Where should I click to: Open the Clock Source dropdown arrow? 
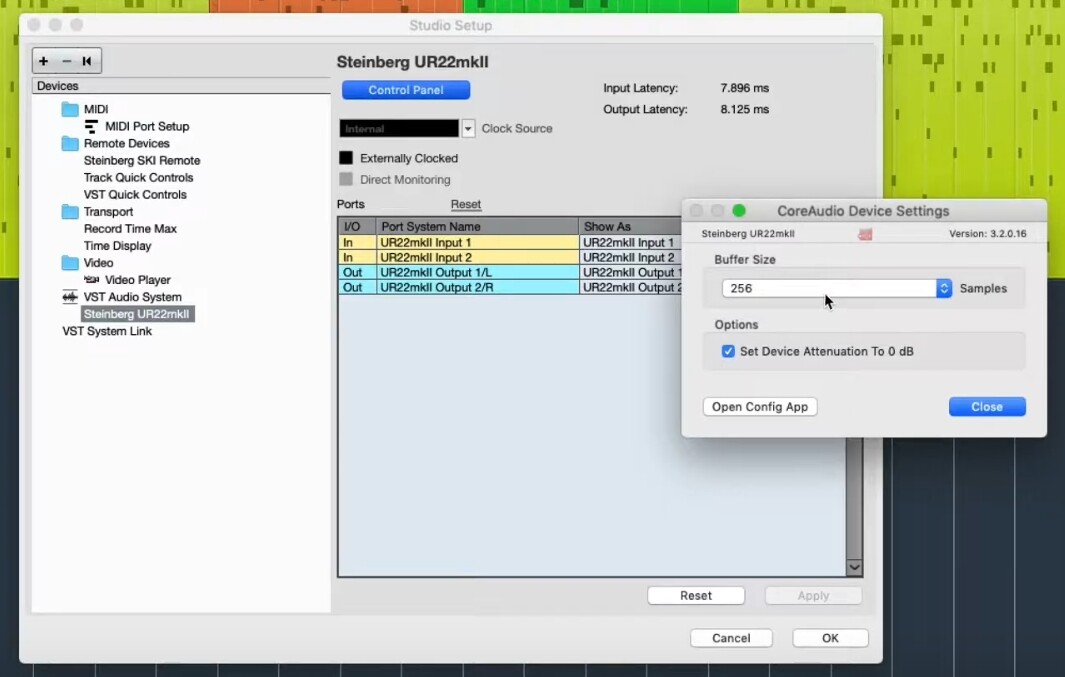(x=468, y=128)
